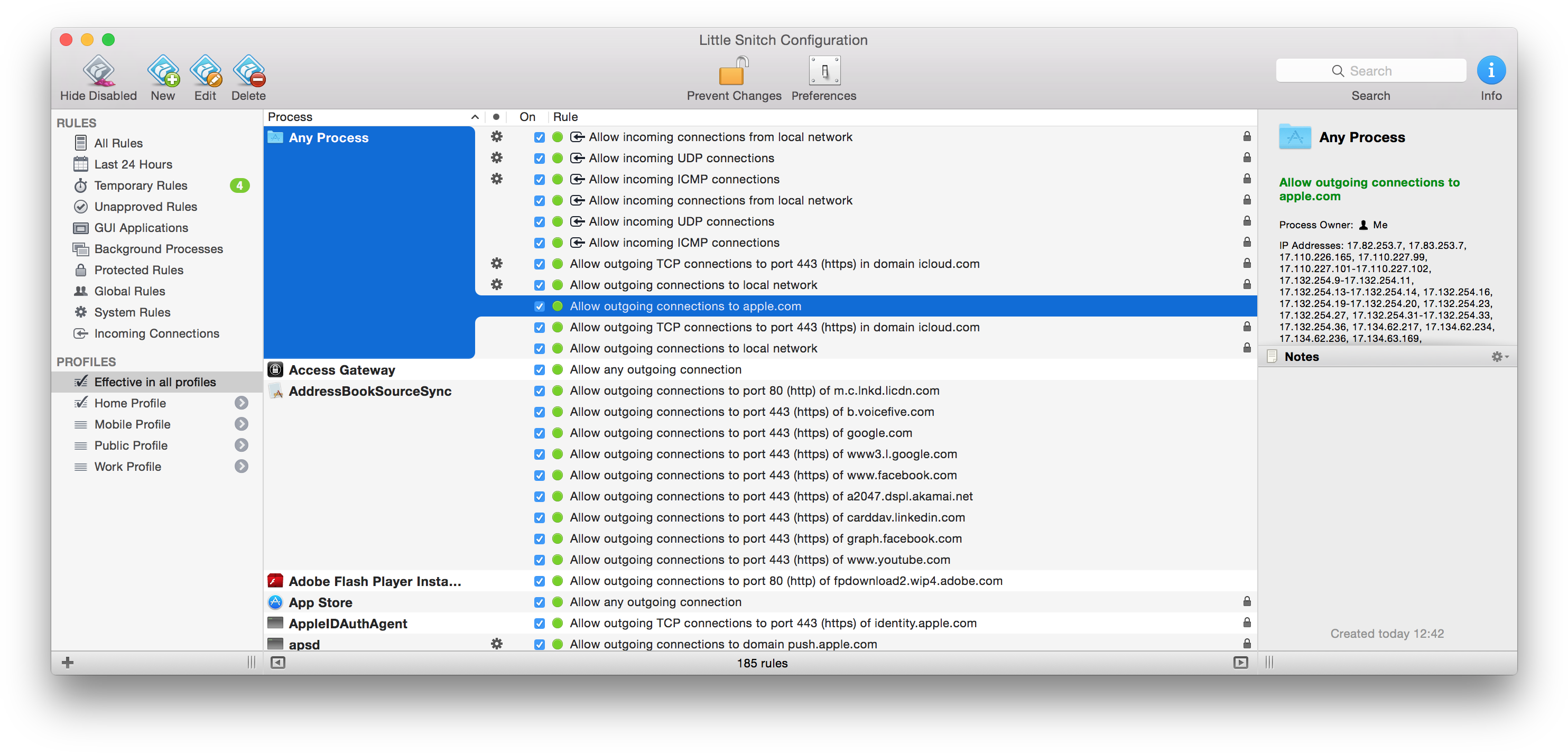The width and height of the screenshot is (1568, 753).
Task: Expand the Home Profile arrow
Action: click(x=242, y=403)
